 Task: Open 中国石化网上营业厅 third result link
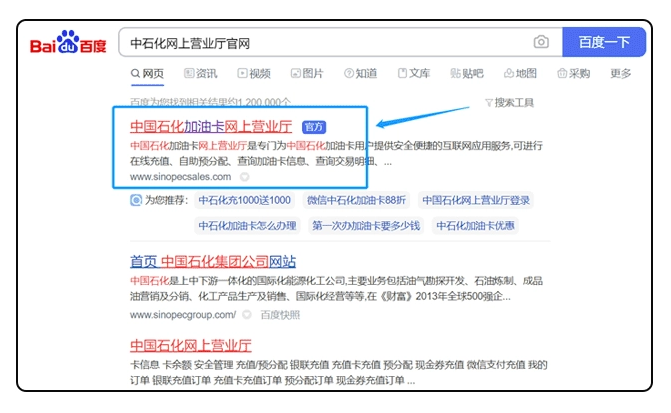pyautogui.click(x=190, y=345)
